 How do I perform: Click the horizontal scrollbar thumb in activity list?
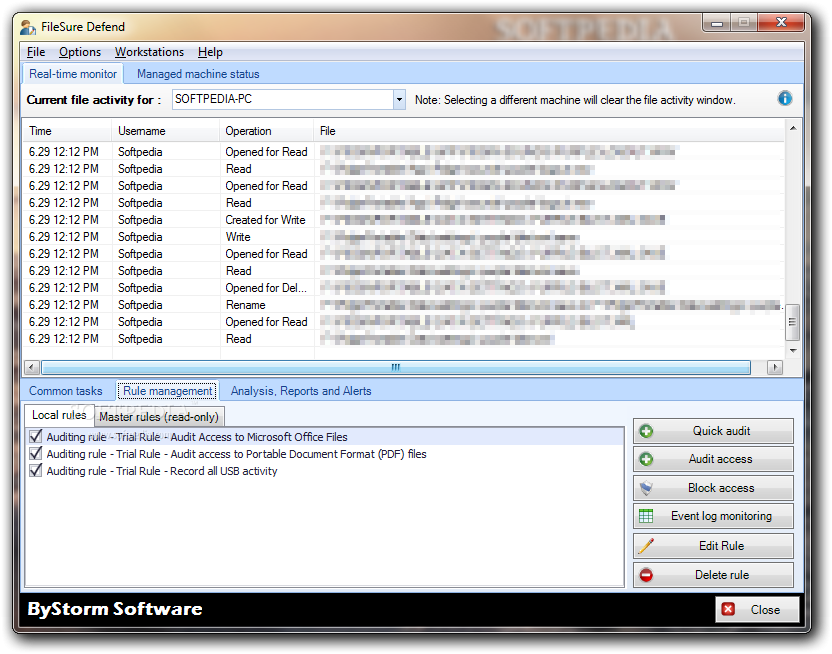[x=396, y=367]
